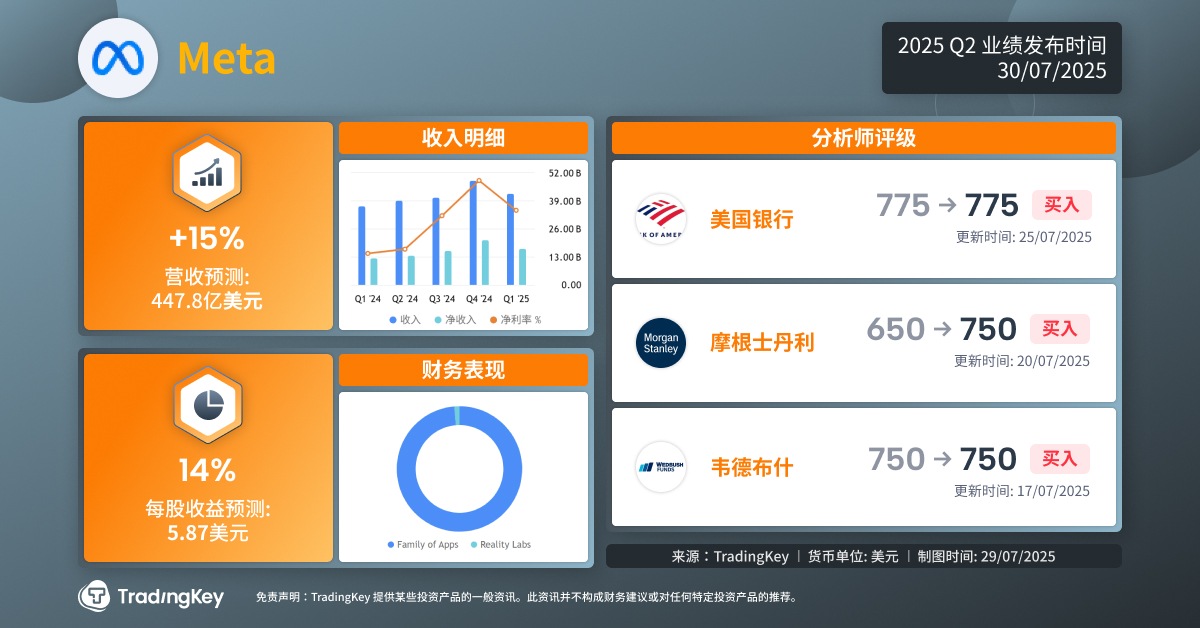Viewport: 1200px width, 628px height.
Task: Open the 财务表现 section header
Action: pos(463,370)
